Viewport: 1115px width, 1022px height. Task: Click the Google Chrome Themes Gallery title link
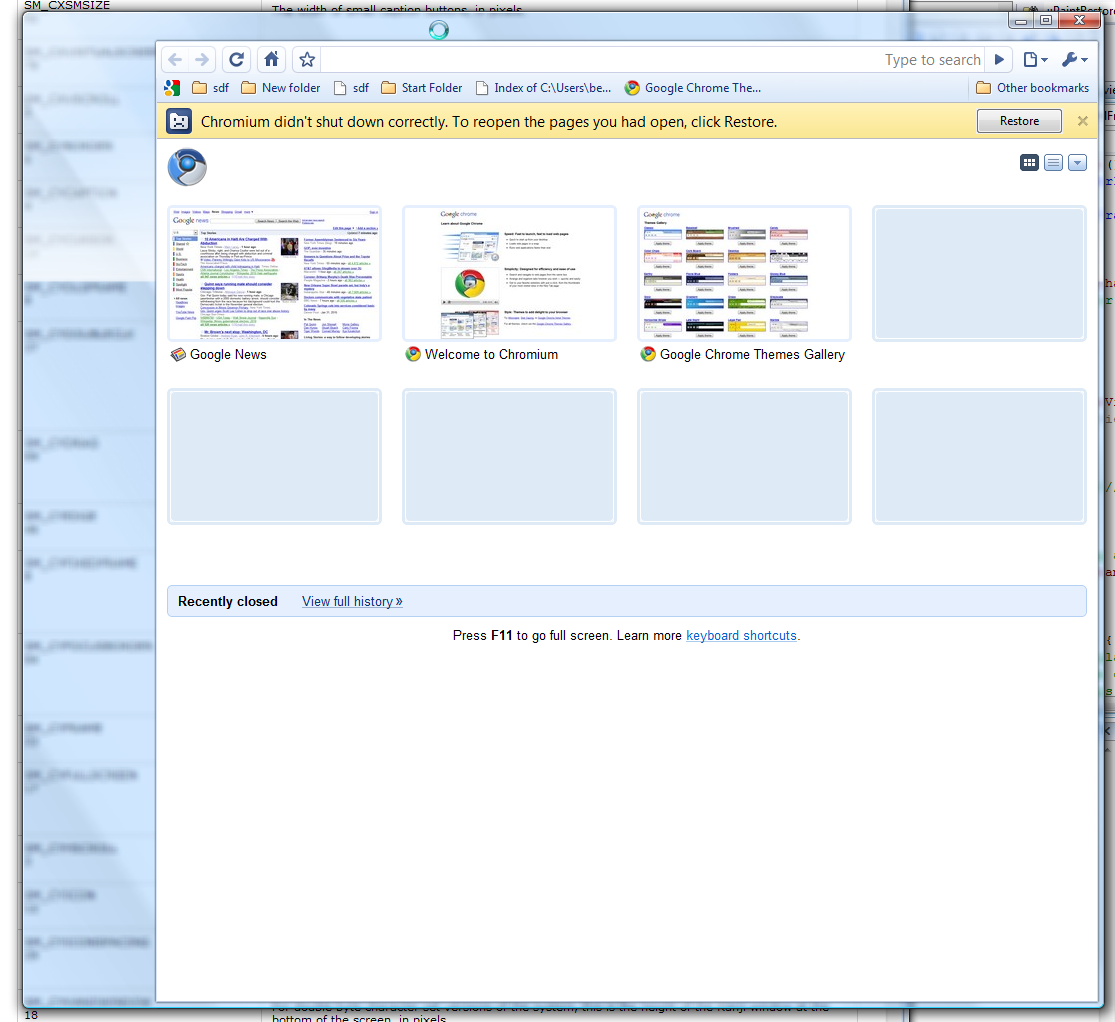pyautogui.click(x=752, y=354)
